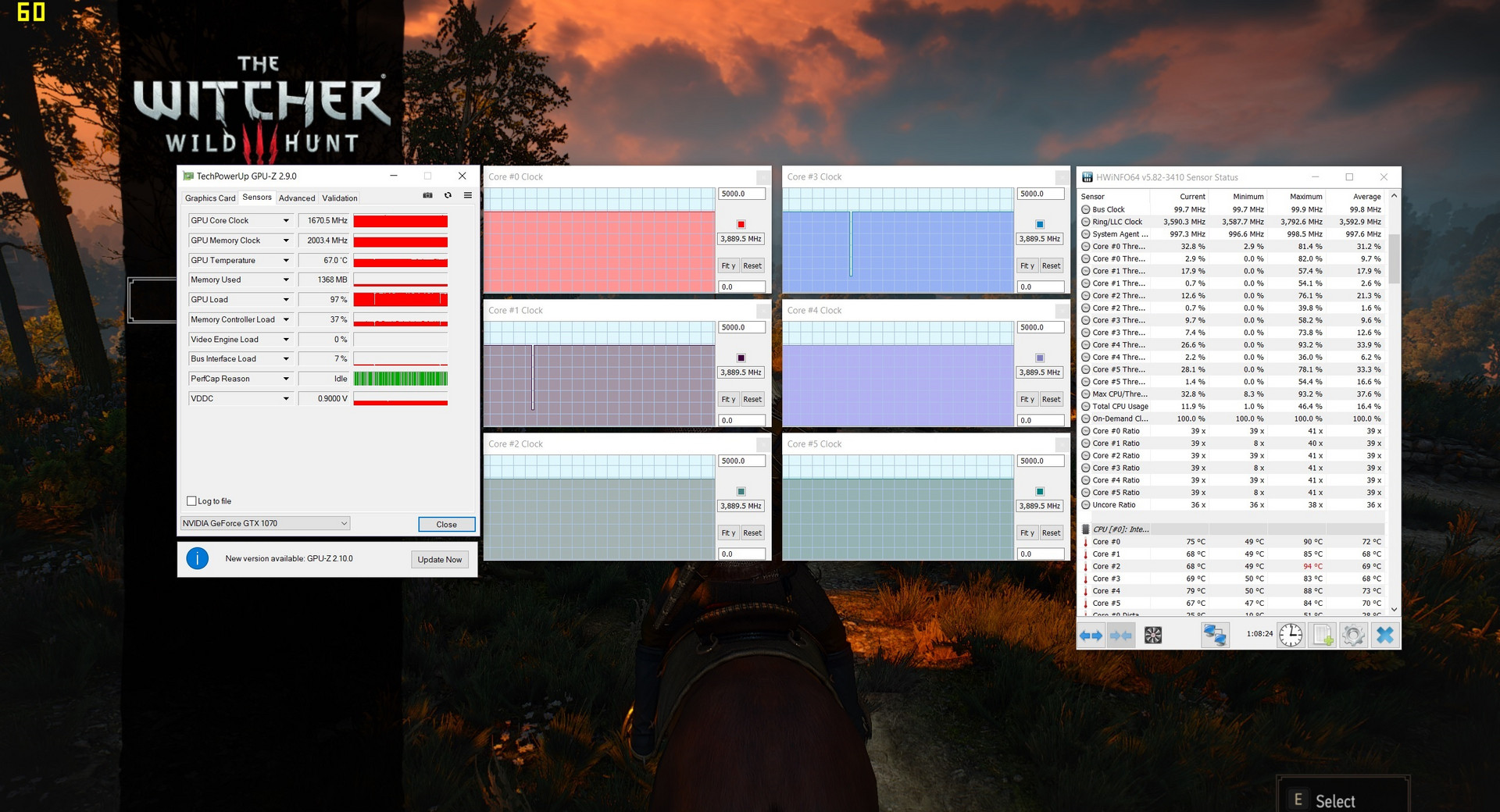The height and width of the screenshot is (812, 1500).
Task: Click the On-Demand Clock row icon
Action: pyautogui.click(x=1085, y=418)
